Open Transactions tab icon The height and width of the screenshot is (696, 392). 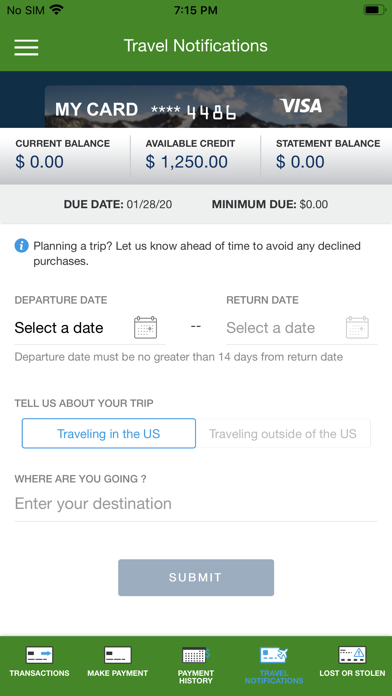[x=40, y=655]
